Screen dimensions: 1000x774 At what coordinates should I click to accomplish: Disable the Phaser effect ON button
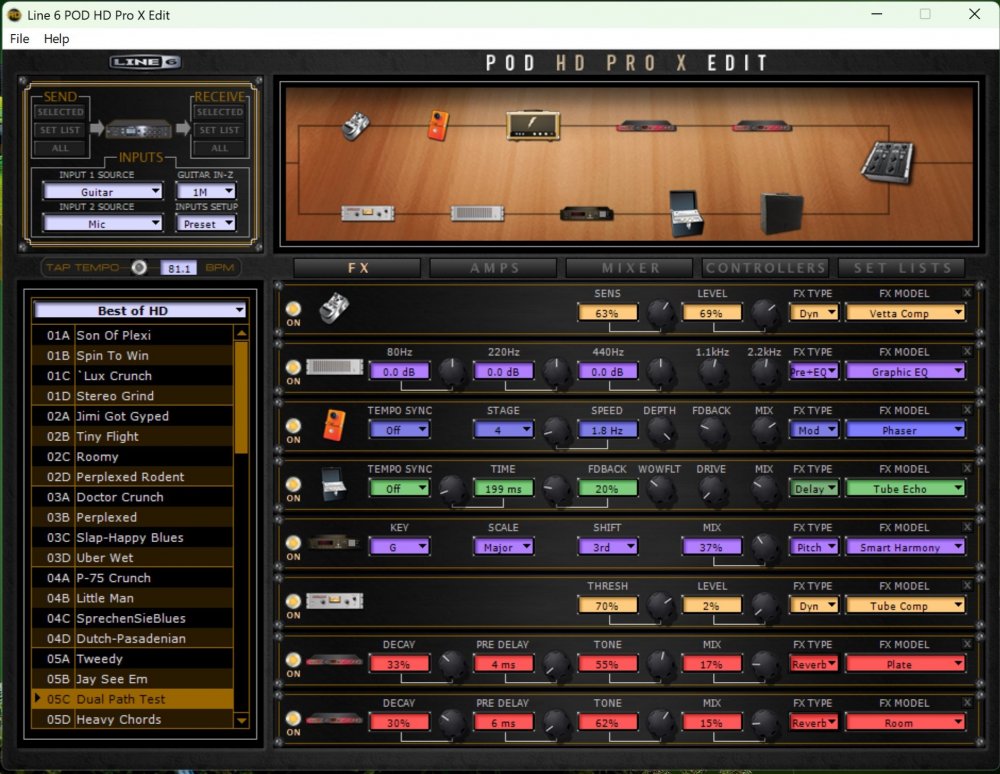coord(293,426)
